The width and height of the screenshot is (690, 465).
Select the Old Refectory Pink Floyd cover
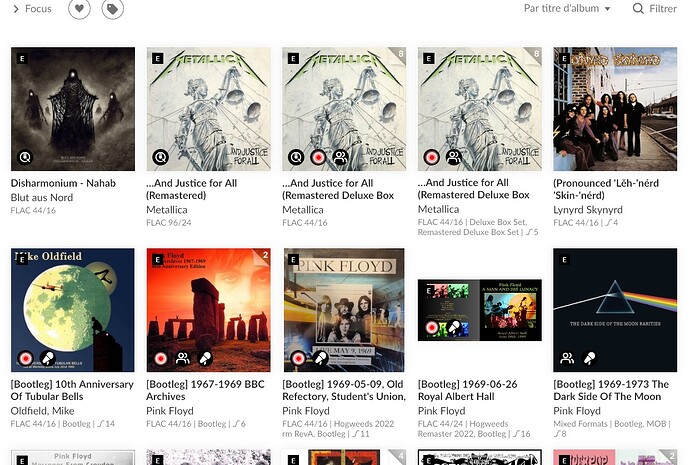(344, 310)
